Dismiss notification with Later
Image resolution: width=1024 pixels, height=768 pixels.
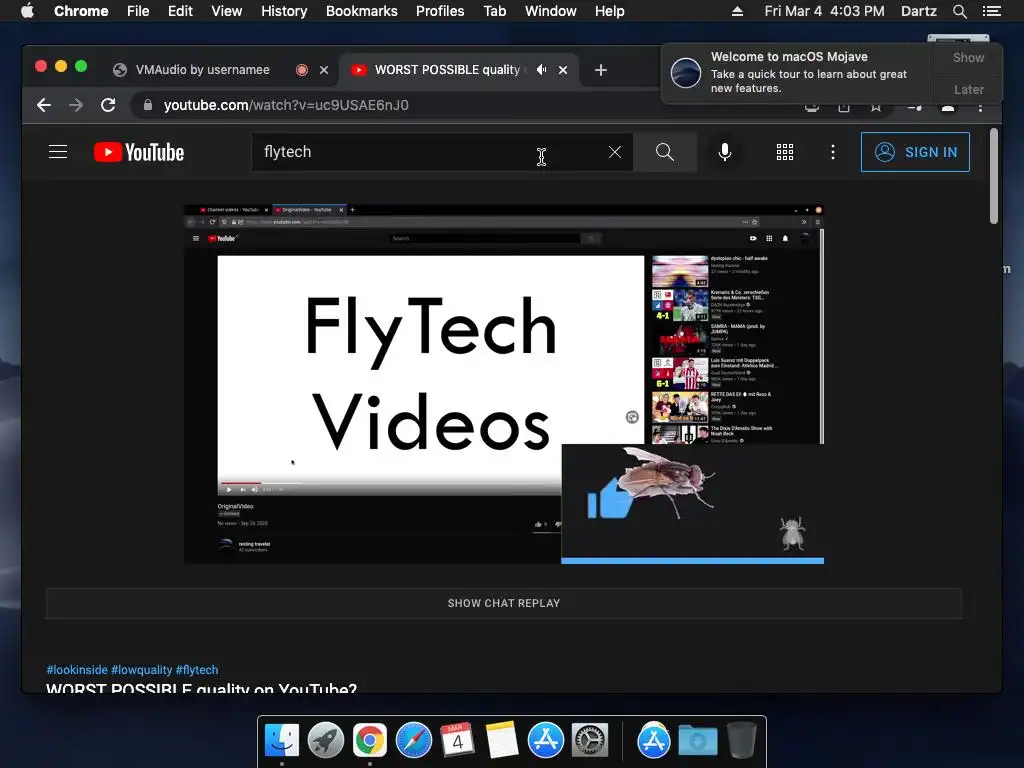968,89
